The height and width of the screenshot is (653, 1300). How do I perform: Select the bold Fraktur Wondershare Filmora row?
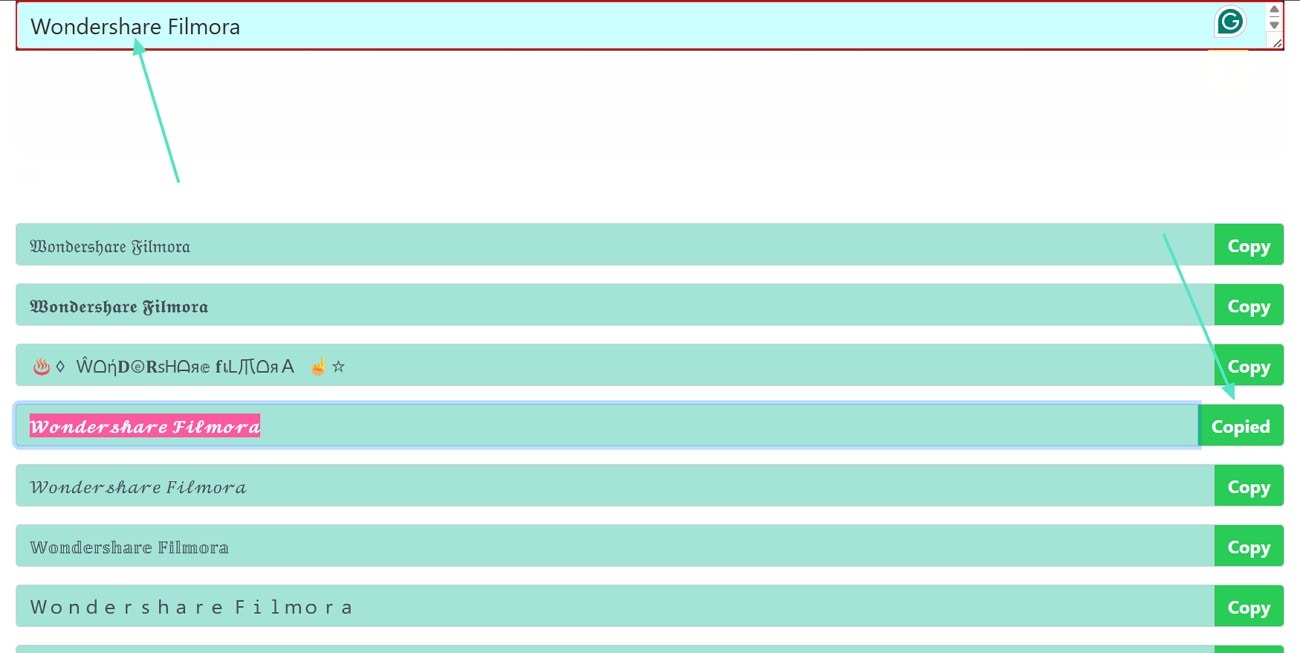615,305
